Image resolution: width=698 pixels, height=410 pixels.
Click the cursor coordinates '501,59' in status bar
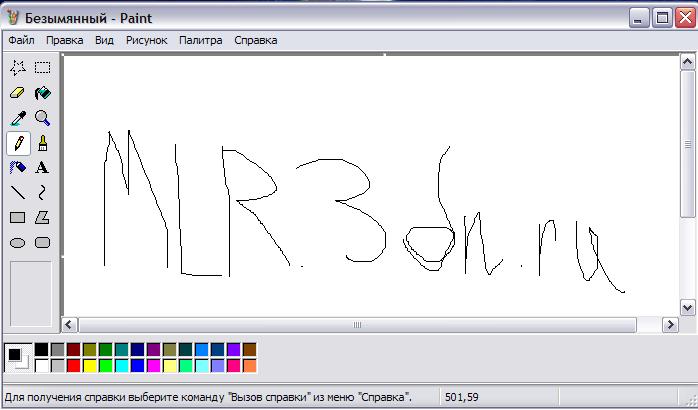(462, 397)
